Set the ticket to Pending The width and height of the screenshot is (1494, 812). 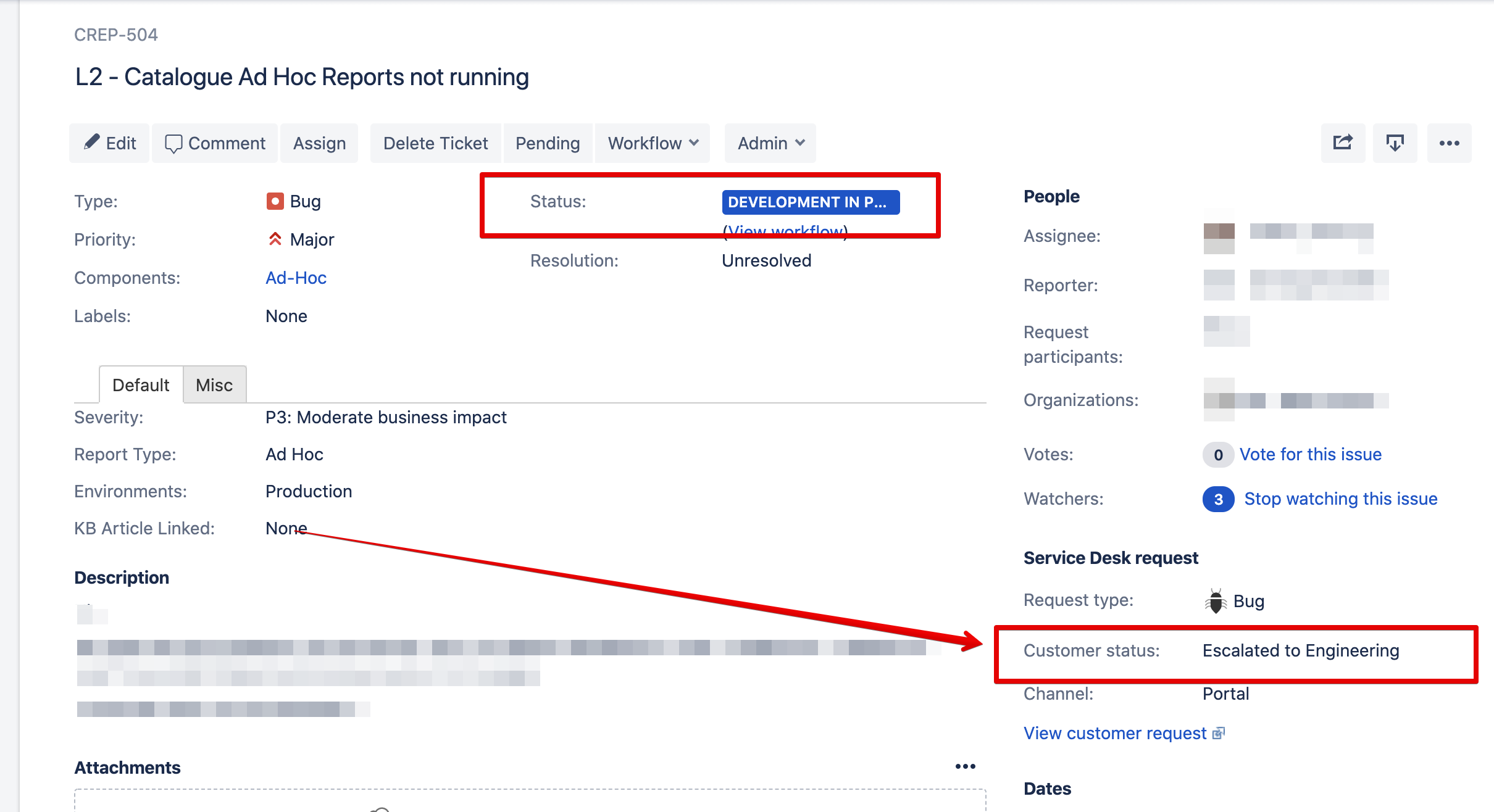[x=548, y=143]
